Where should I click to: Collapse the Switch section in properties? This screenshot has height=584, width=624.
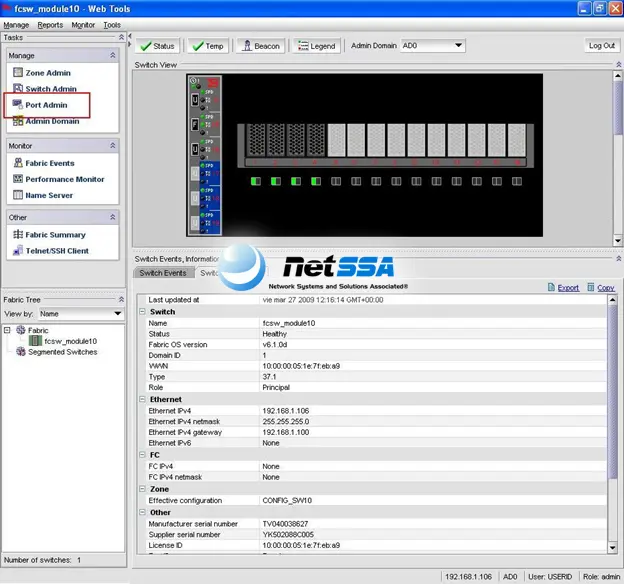(x=142, y=312)
